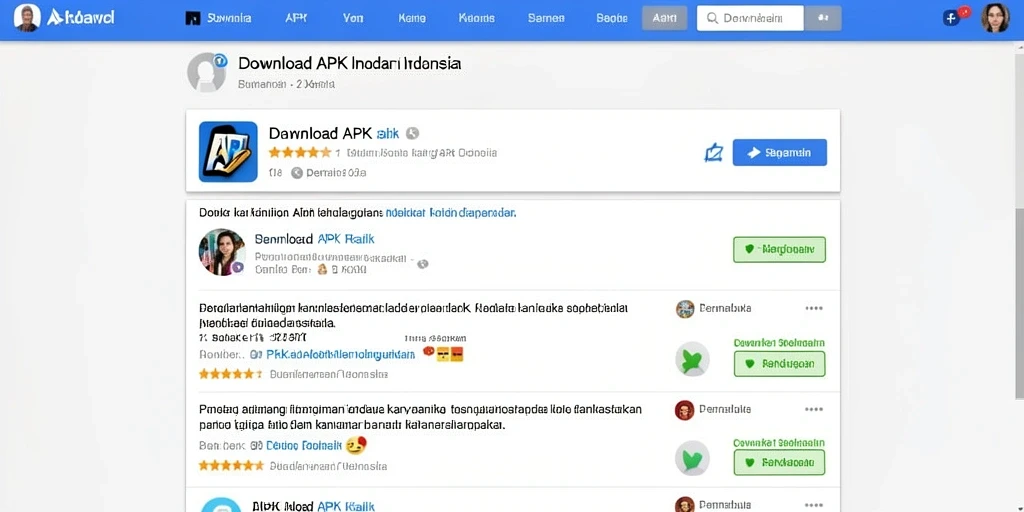The height and width of the screenshot is (512, 1024).
Task: Open the Sames navigation item
Action: pyautogui.click(x=546, y=18)
